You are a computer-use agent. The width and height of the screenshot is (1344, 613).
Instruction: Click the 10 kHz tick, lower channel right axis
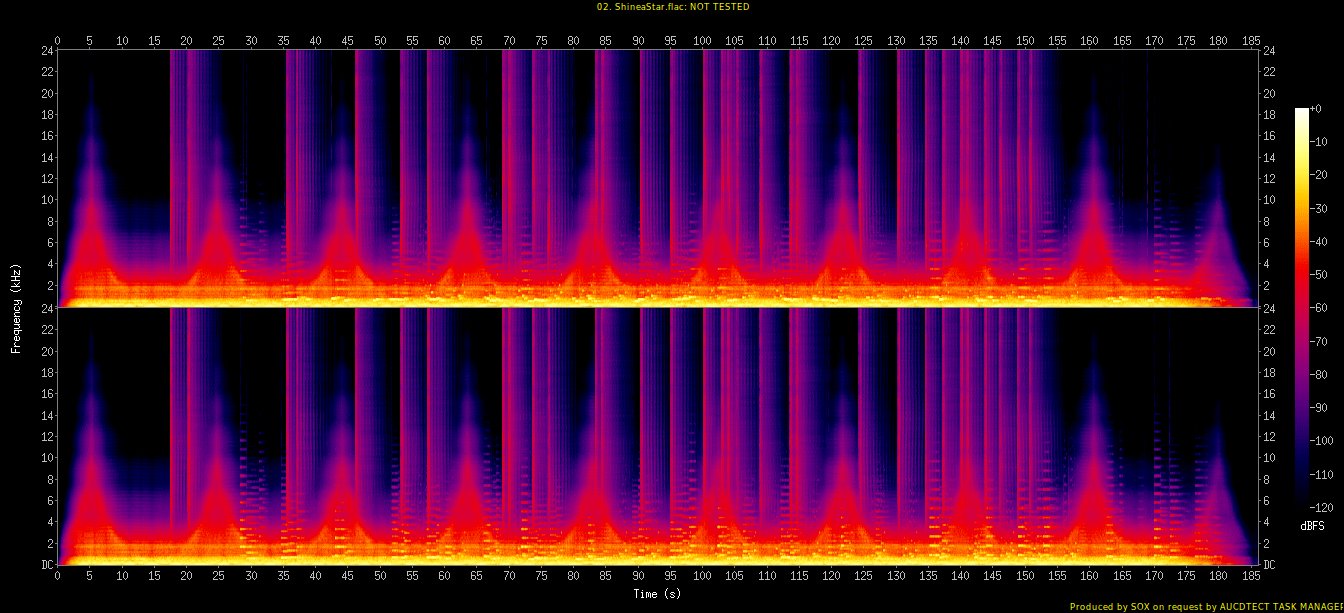[1269, 457]
